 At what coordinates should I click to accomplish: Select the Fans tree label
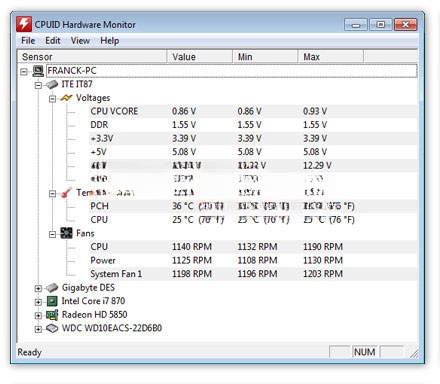click(85, 233)
